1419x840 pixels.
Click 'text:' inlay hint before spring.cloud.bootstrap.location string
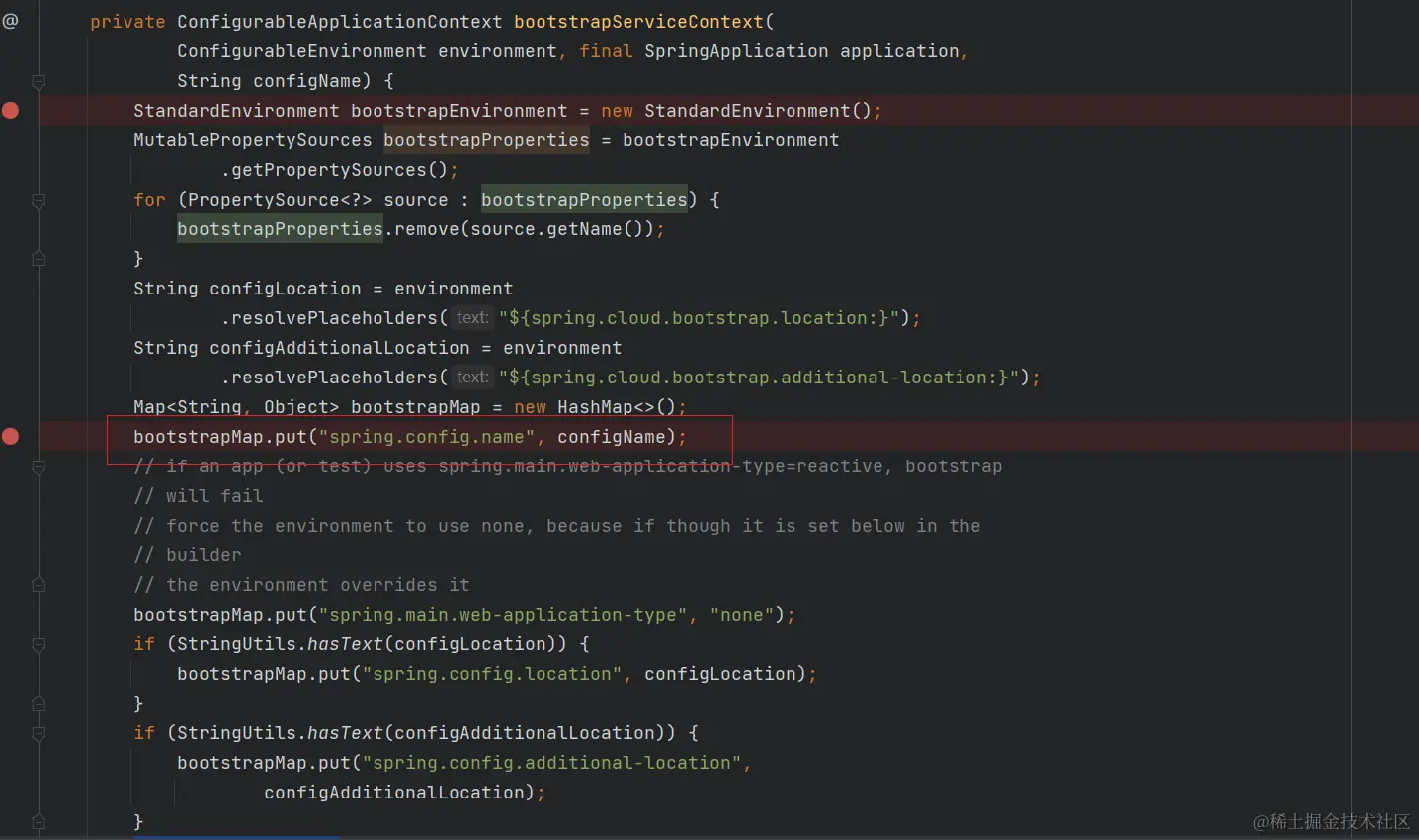pos(472,318)
